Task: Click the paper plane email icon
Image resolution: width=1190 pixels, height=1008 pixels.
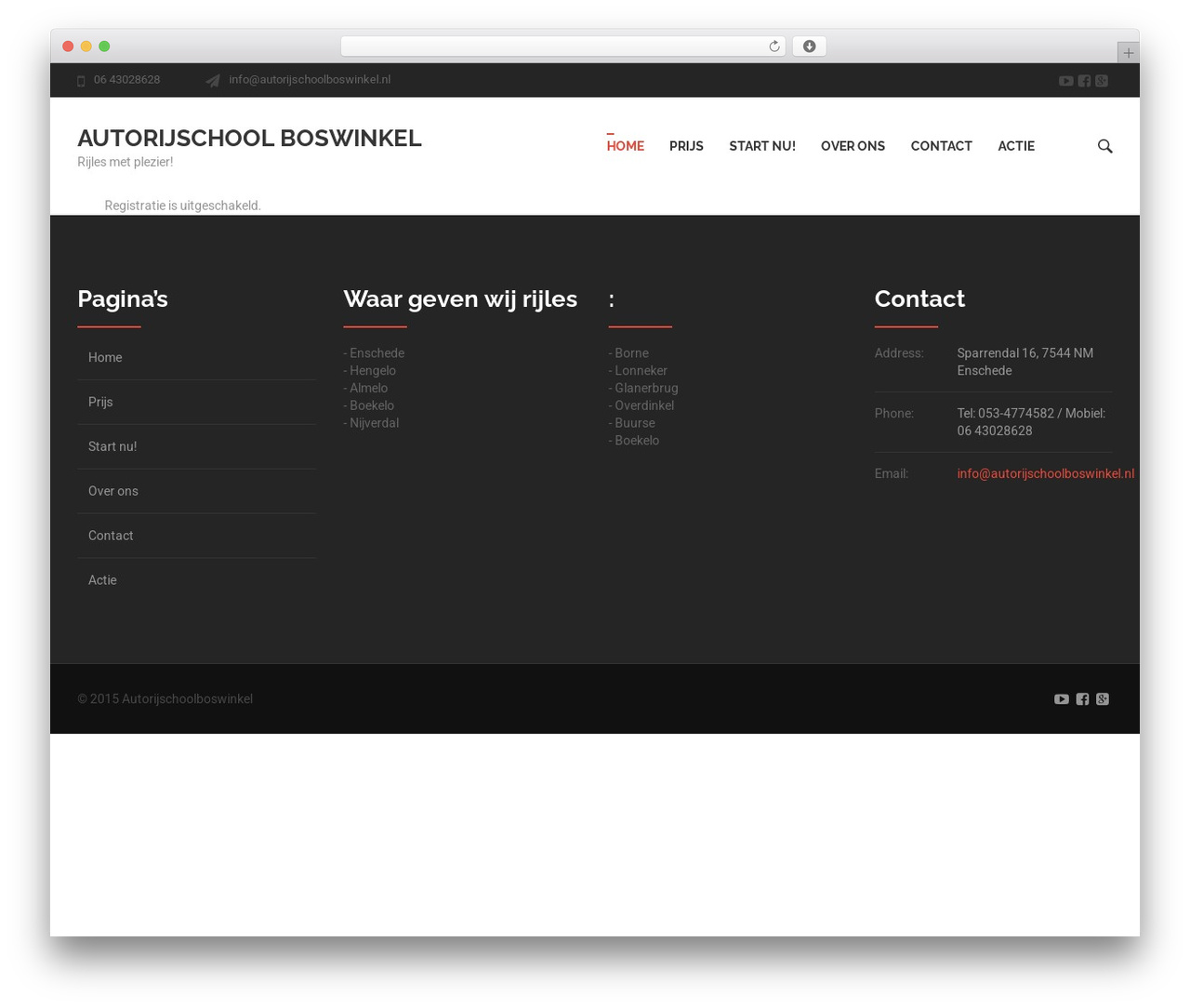Action: tap(213, 81)
